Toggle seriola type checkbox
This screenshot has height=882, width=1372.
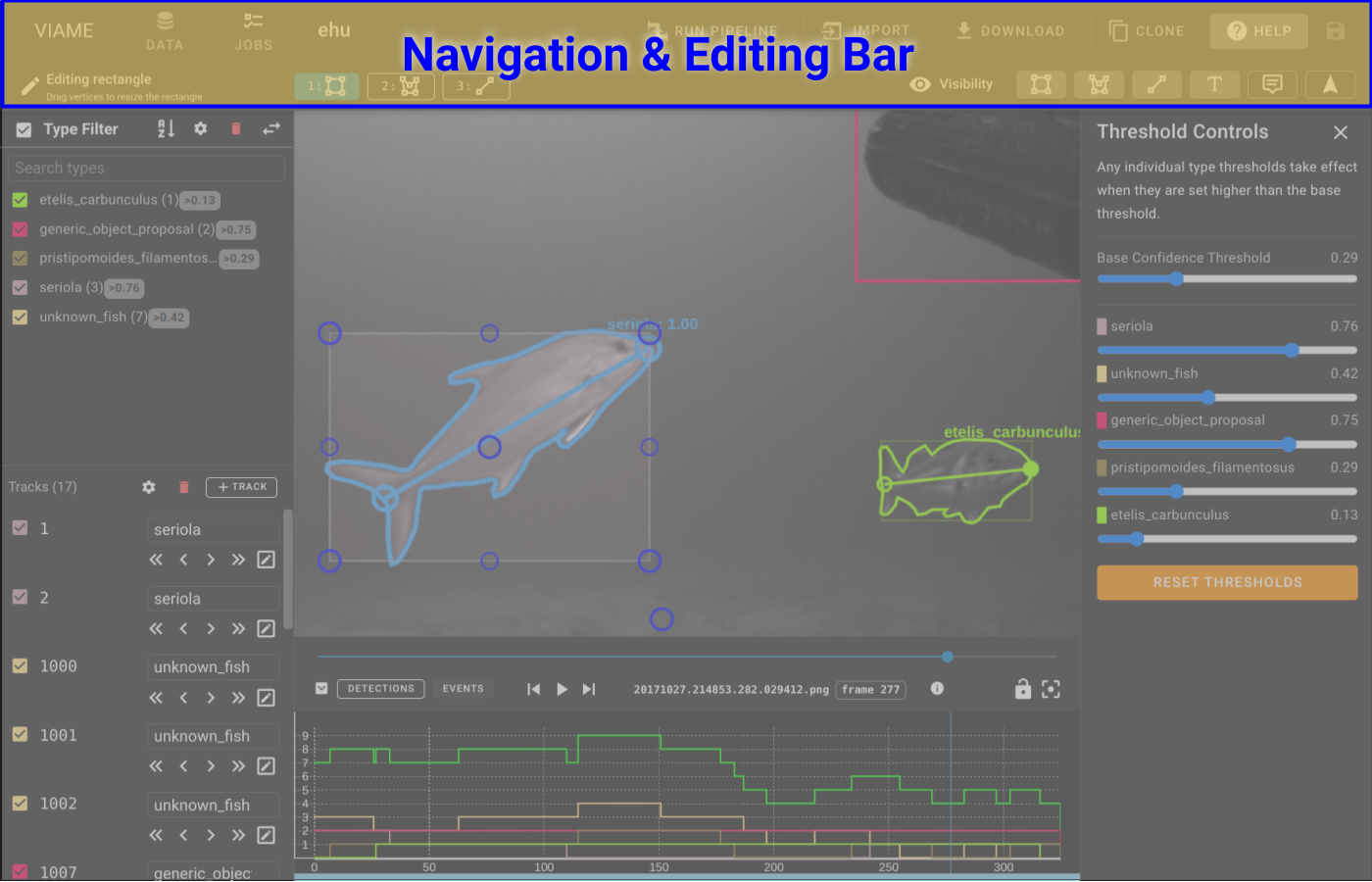click(20, 288)
